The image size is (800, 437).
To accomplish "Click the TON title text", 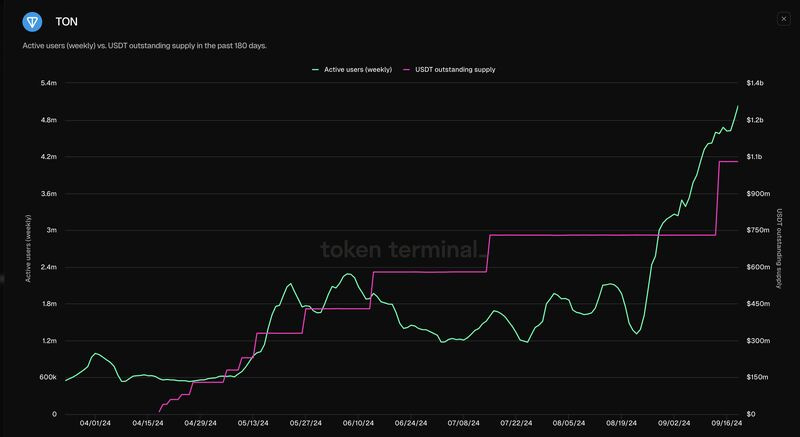I will click(66, 22).
